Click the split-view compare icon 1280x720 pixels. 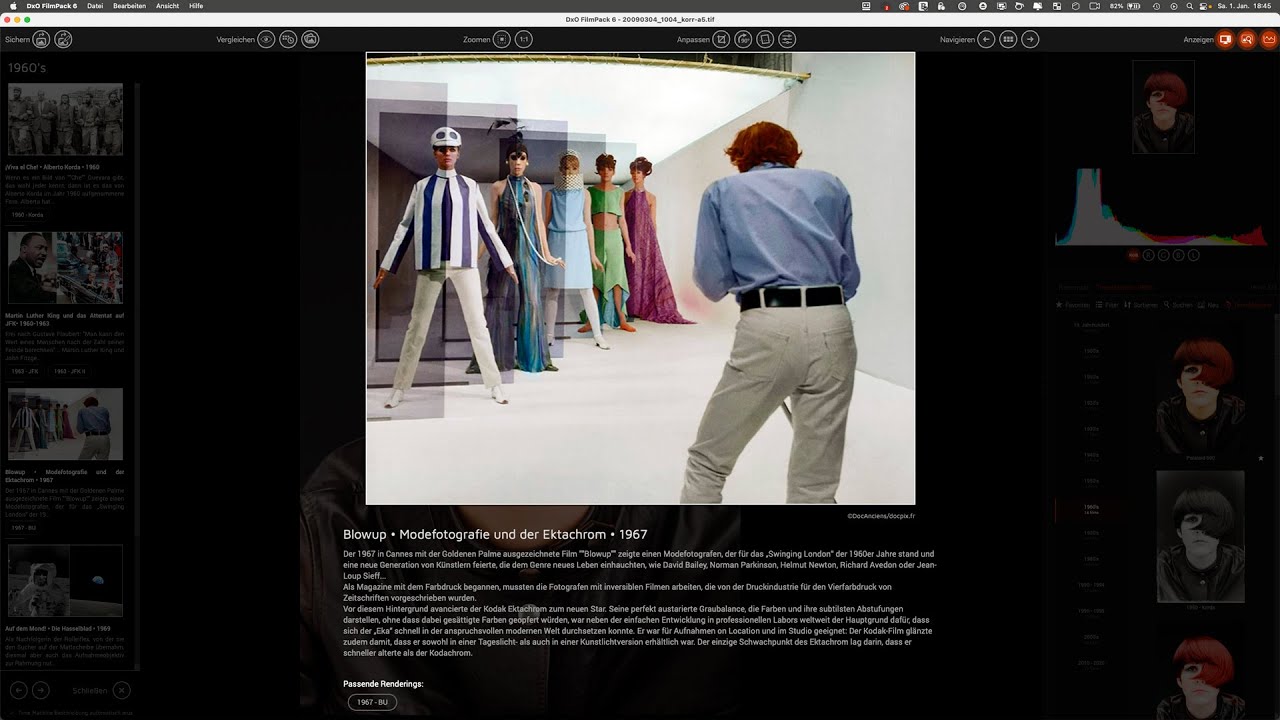(x=288, y=40)
